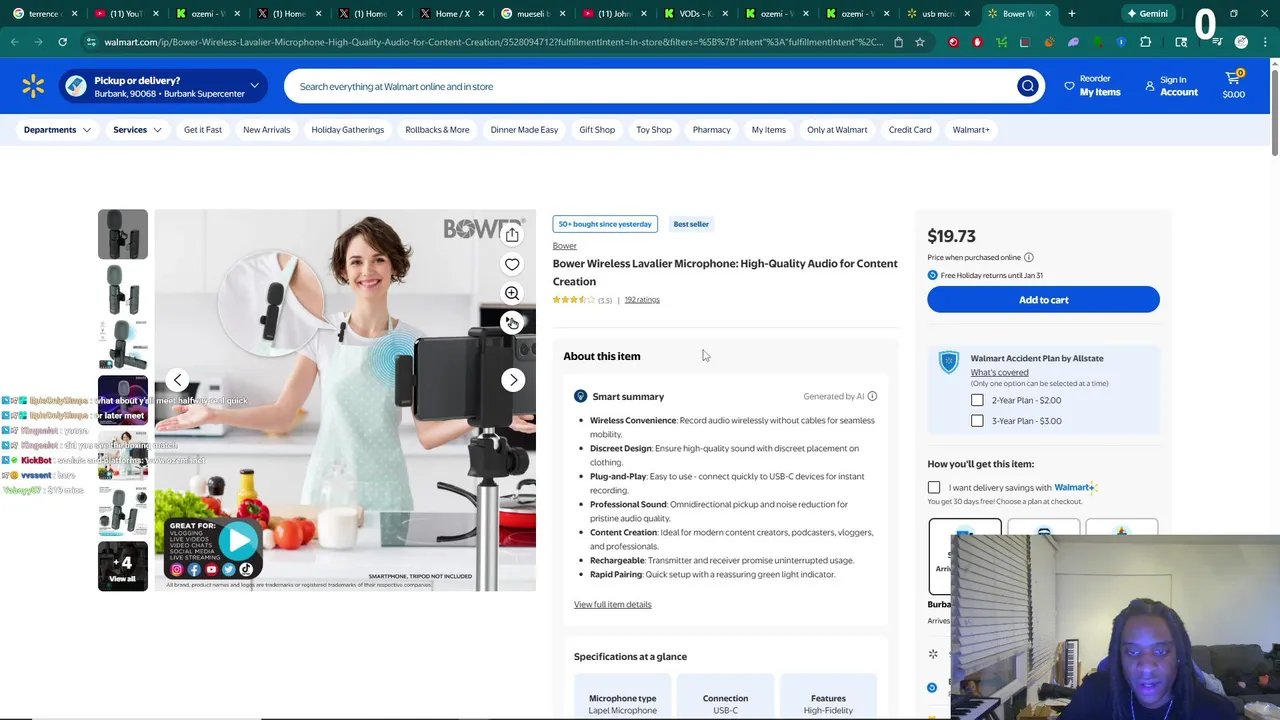Select the second product thumbnail

(123, 290)
